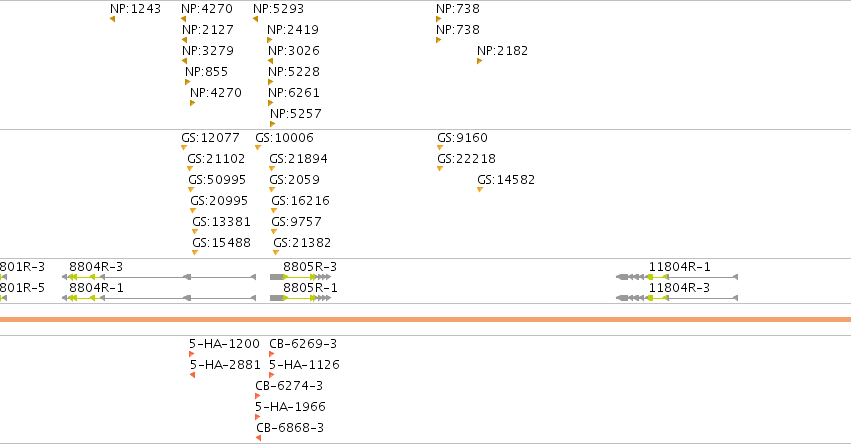
Task: Click the 8804R-3 gene model glyph
Action: 159,277
